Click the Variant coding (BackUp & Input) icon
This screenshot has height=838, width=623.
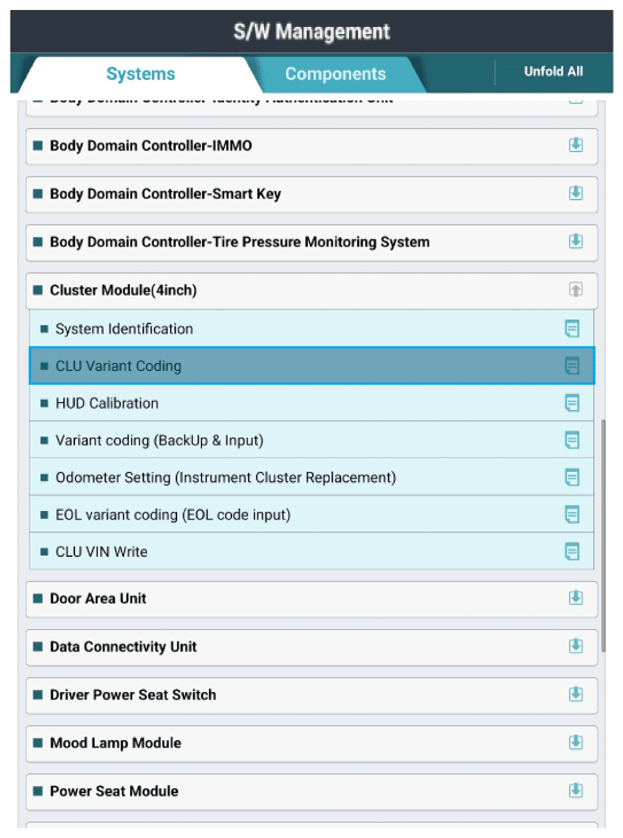tap(572, 440)
